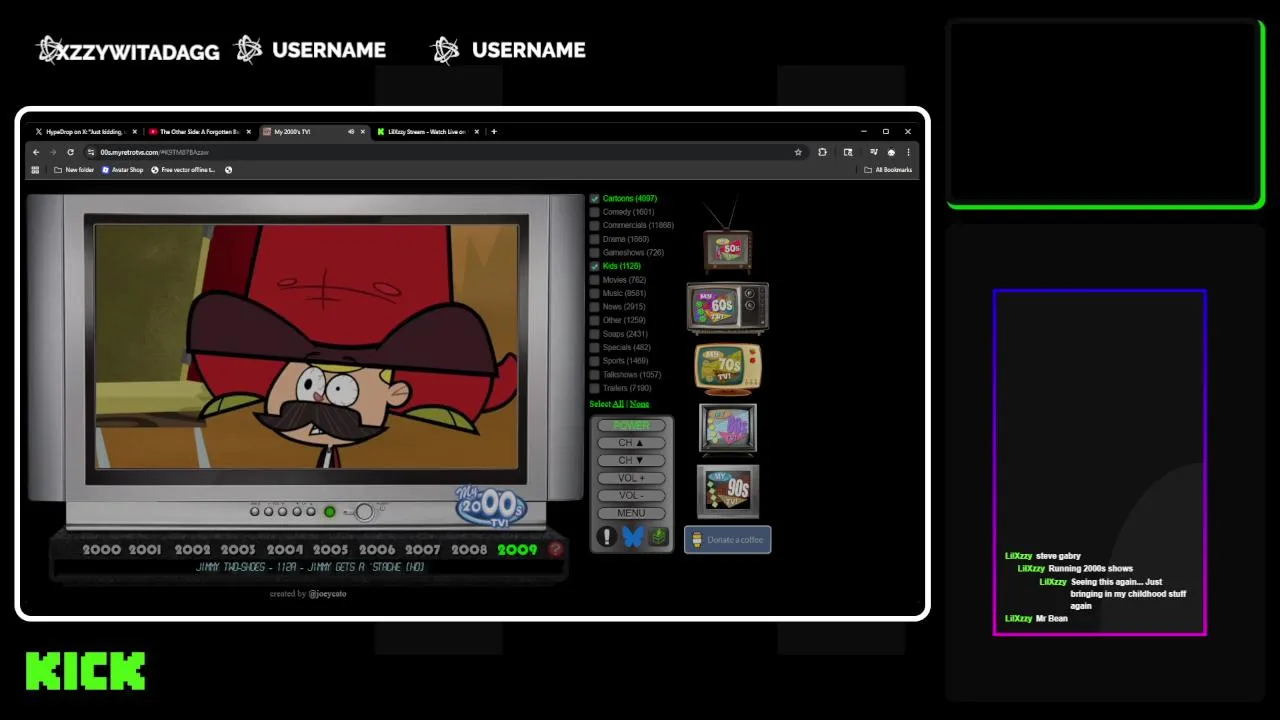Click the Donate a coffee button

pos(727,540)
